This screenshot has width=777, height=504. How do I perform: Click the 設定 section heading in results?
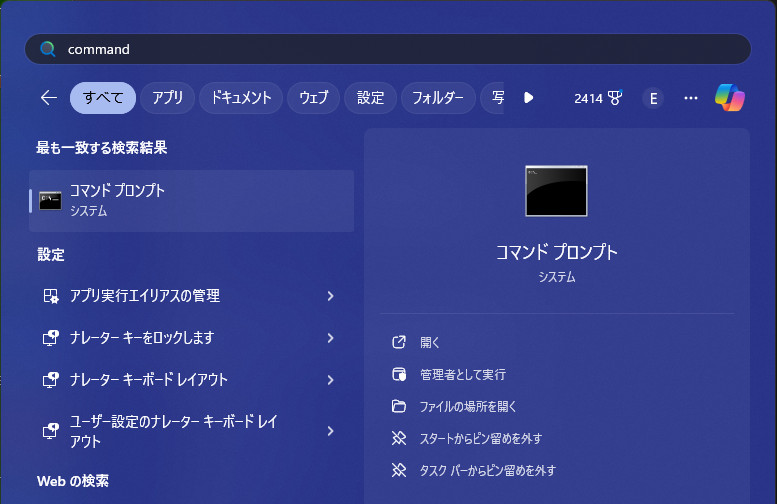(51, 255)
